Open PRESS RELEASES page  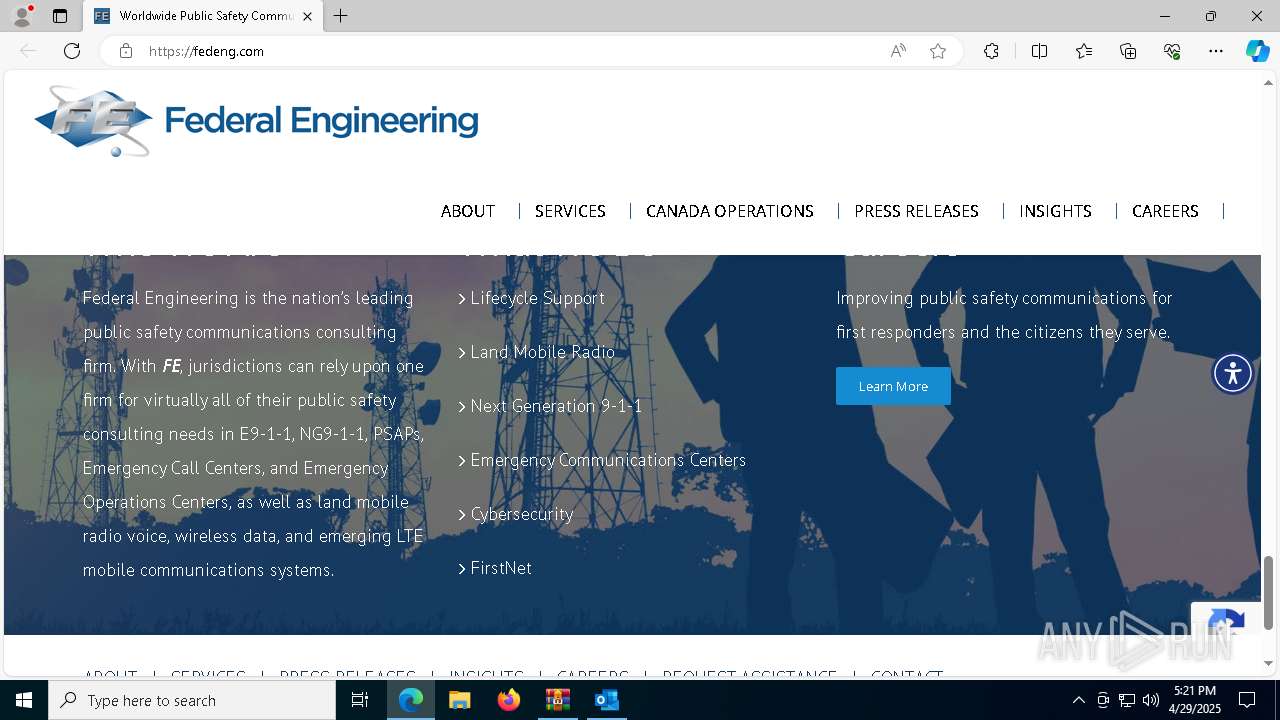916,211
